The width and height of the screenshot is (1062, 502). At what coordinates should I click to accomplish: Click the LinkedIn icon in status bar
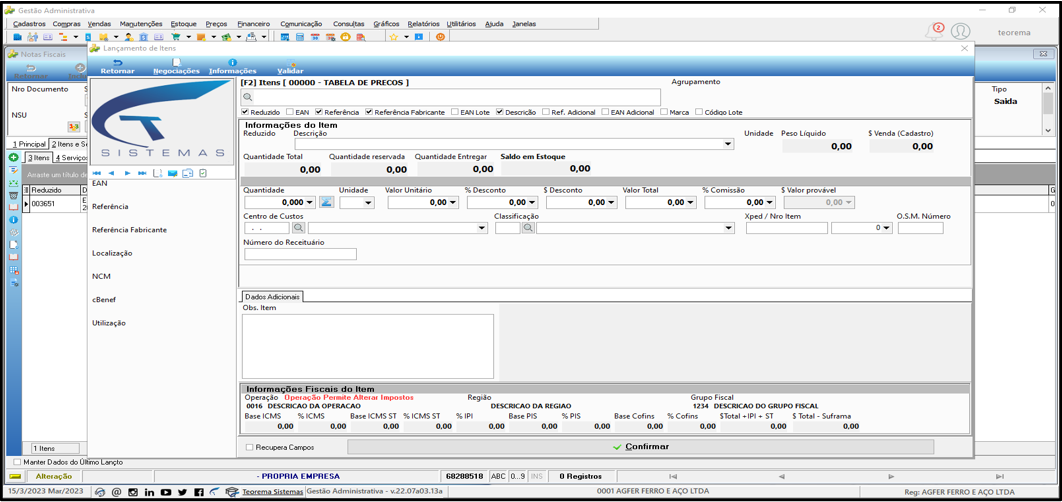click(150, 493)
